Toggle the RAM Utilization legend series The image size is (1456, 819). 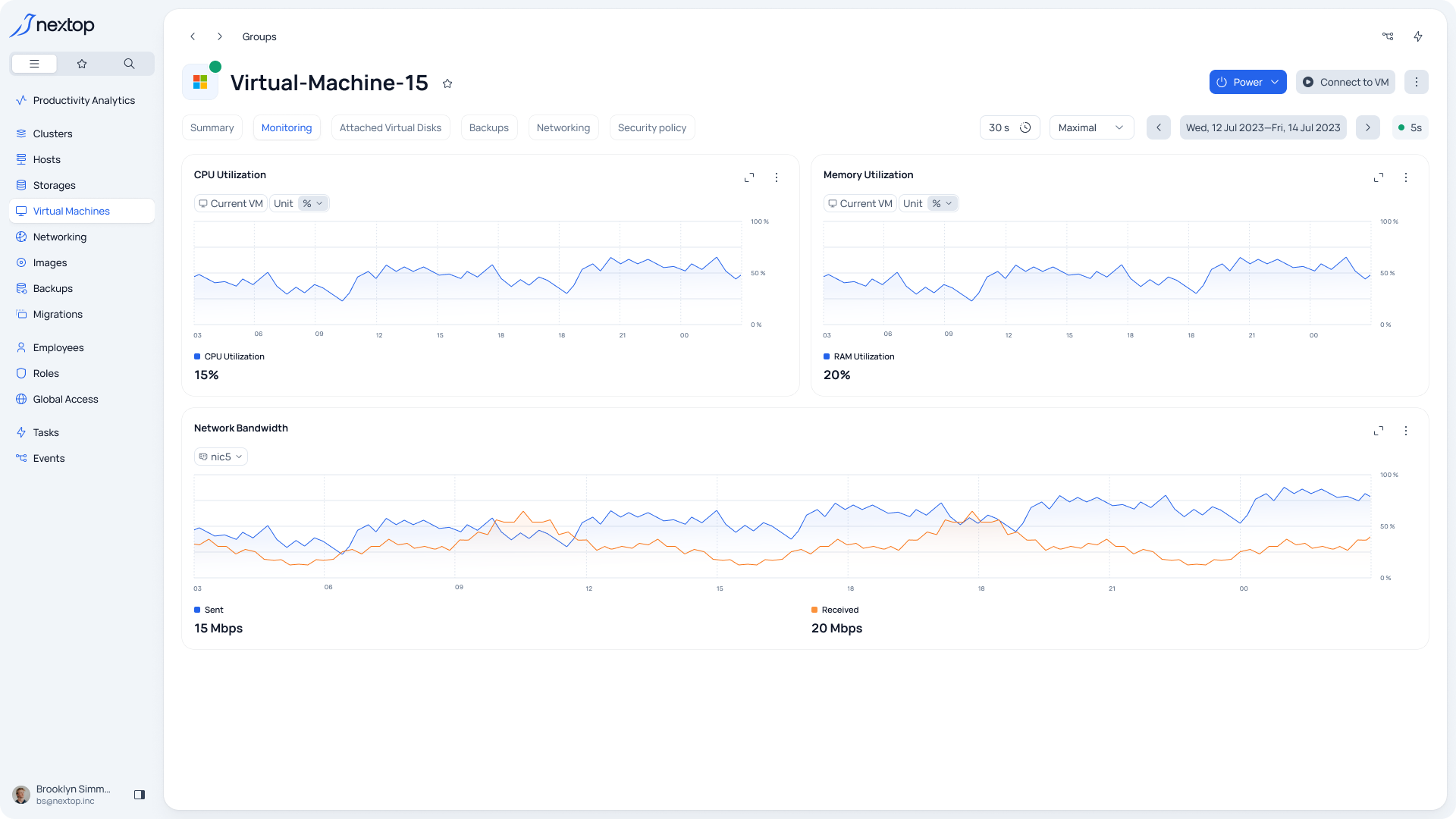pyautogui.click(x=859, y=356)
